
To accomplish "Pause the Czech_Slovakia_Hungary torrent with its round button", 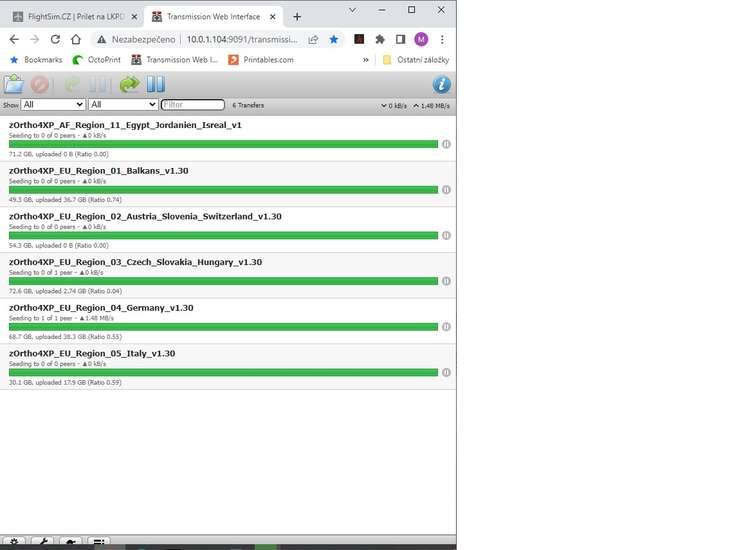I will (446, 281).
